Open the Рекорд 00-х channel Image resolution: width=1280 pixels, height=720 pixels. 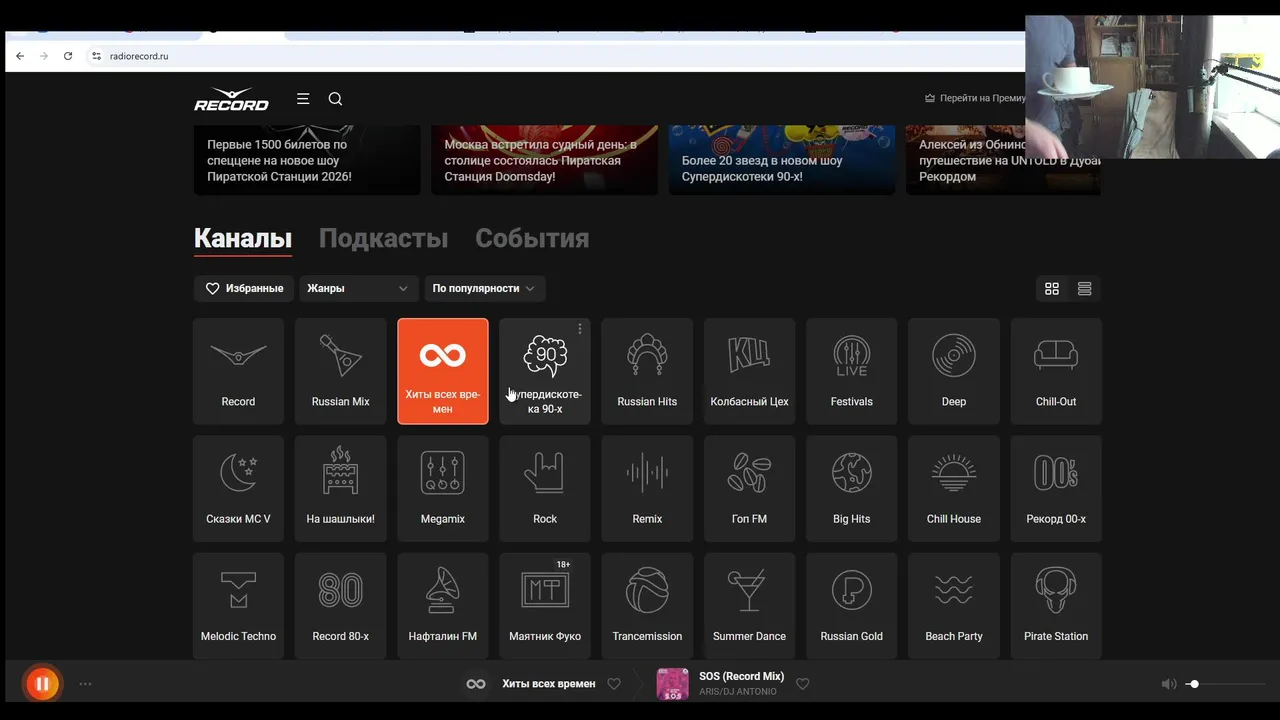1056,488
